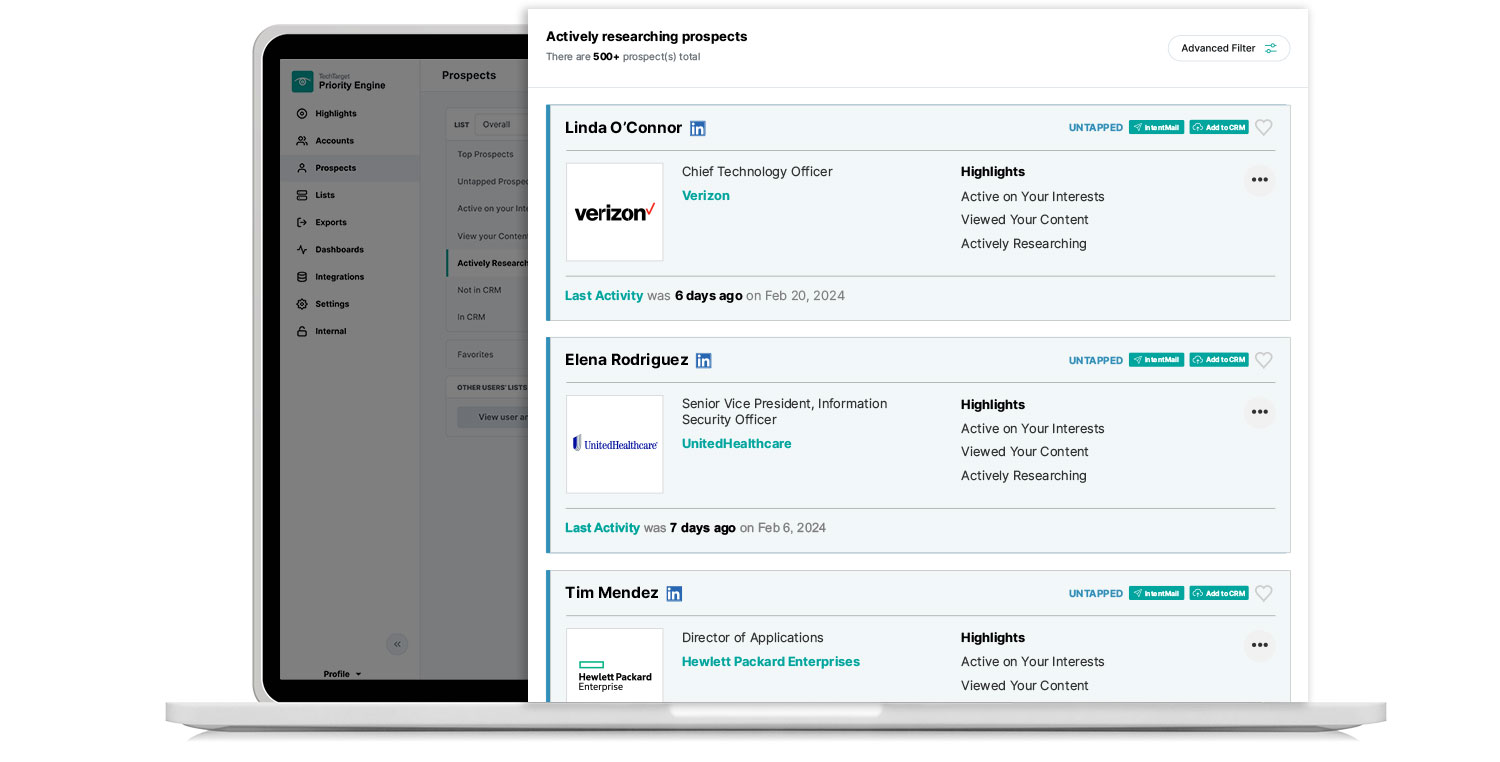
Task: Favorite Linda O'Connor with the heart icon
Action: (x=1264, y=128)
